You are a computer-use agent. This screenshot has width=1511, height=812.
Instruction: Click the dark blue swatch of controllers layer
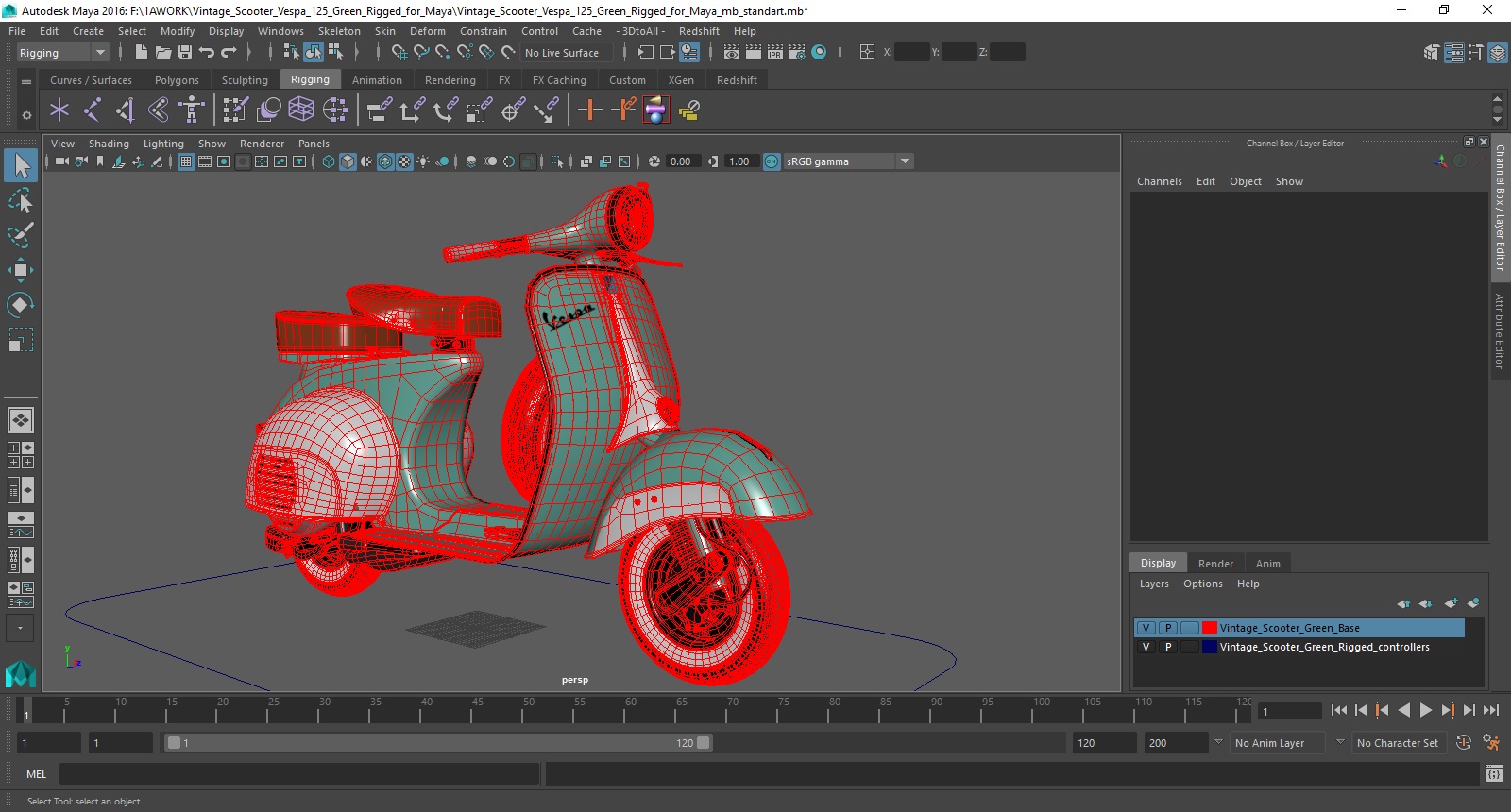coord(1209,647)
